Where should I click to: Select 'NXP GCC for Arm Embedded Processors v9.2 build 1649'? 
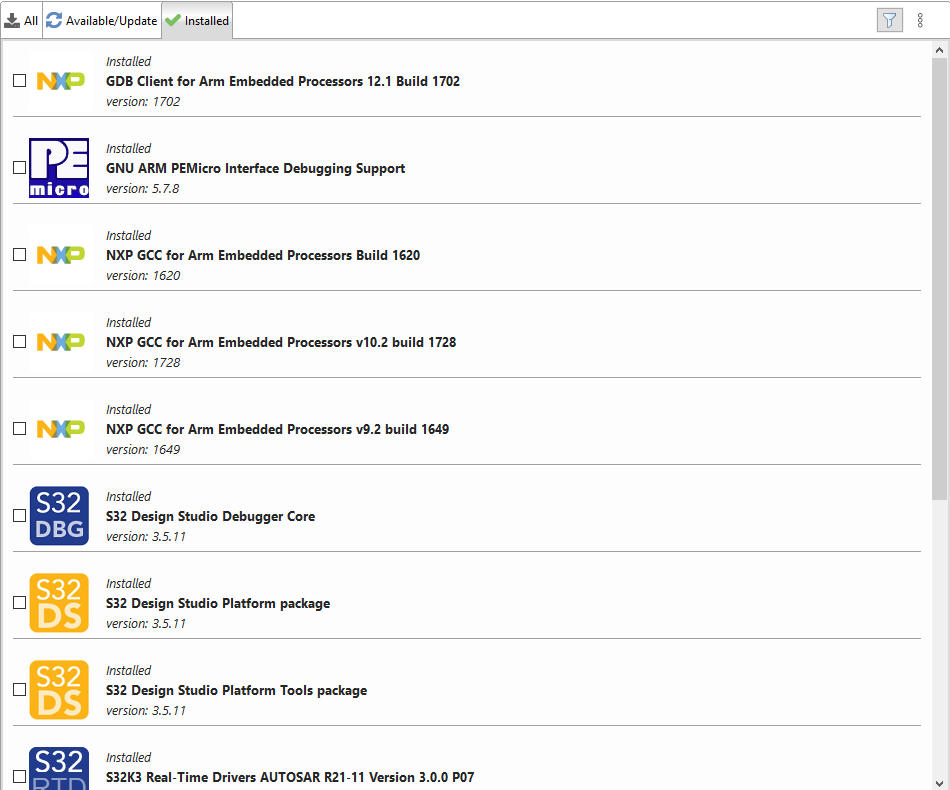[x=277, y=429]
